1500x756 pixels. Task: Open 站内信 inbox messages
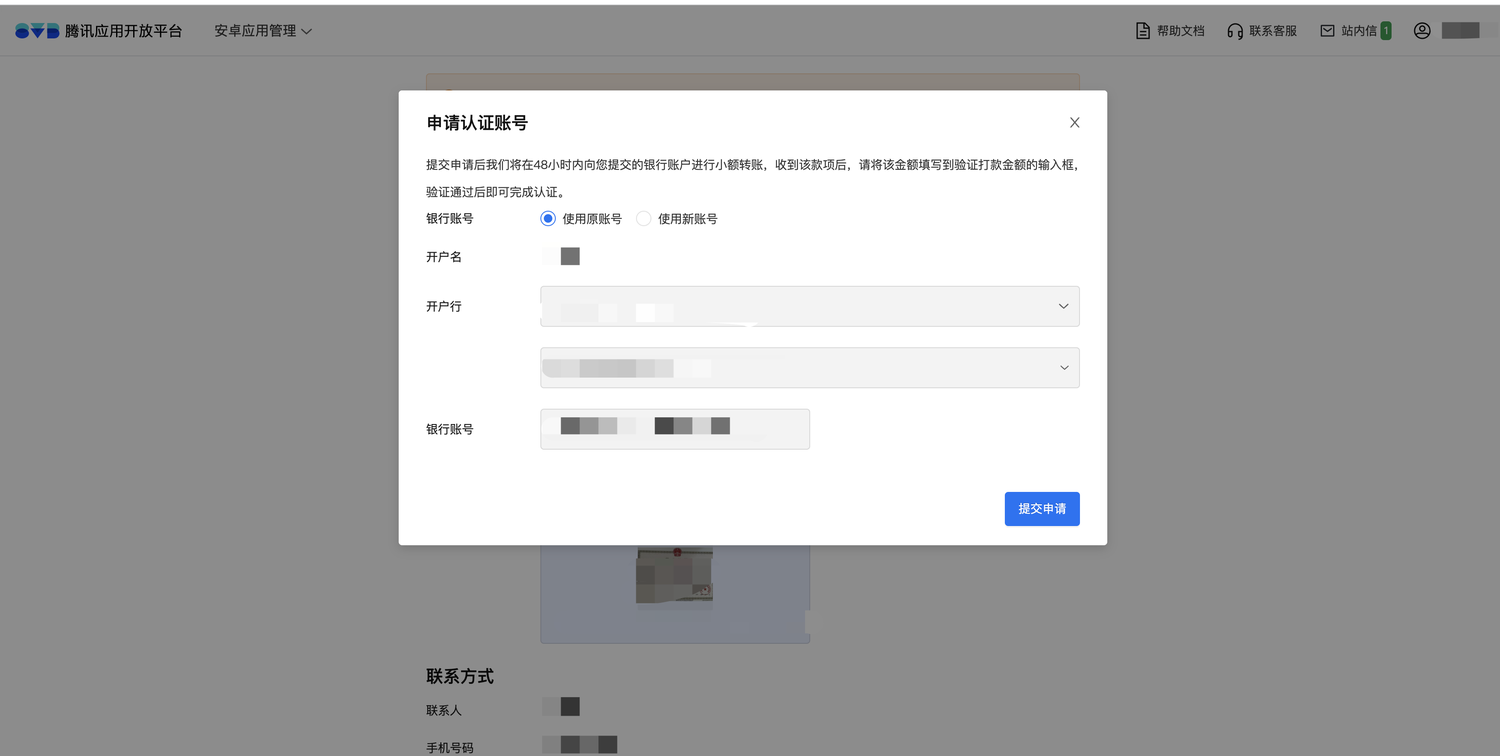click(x=1355, y=31)
